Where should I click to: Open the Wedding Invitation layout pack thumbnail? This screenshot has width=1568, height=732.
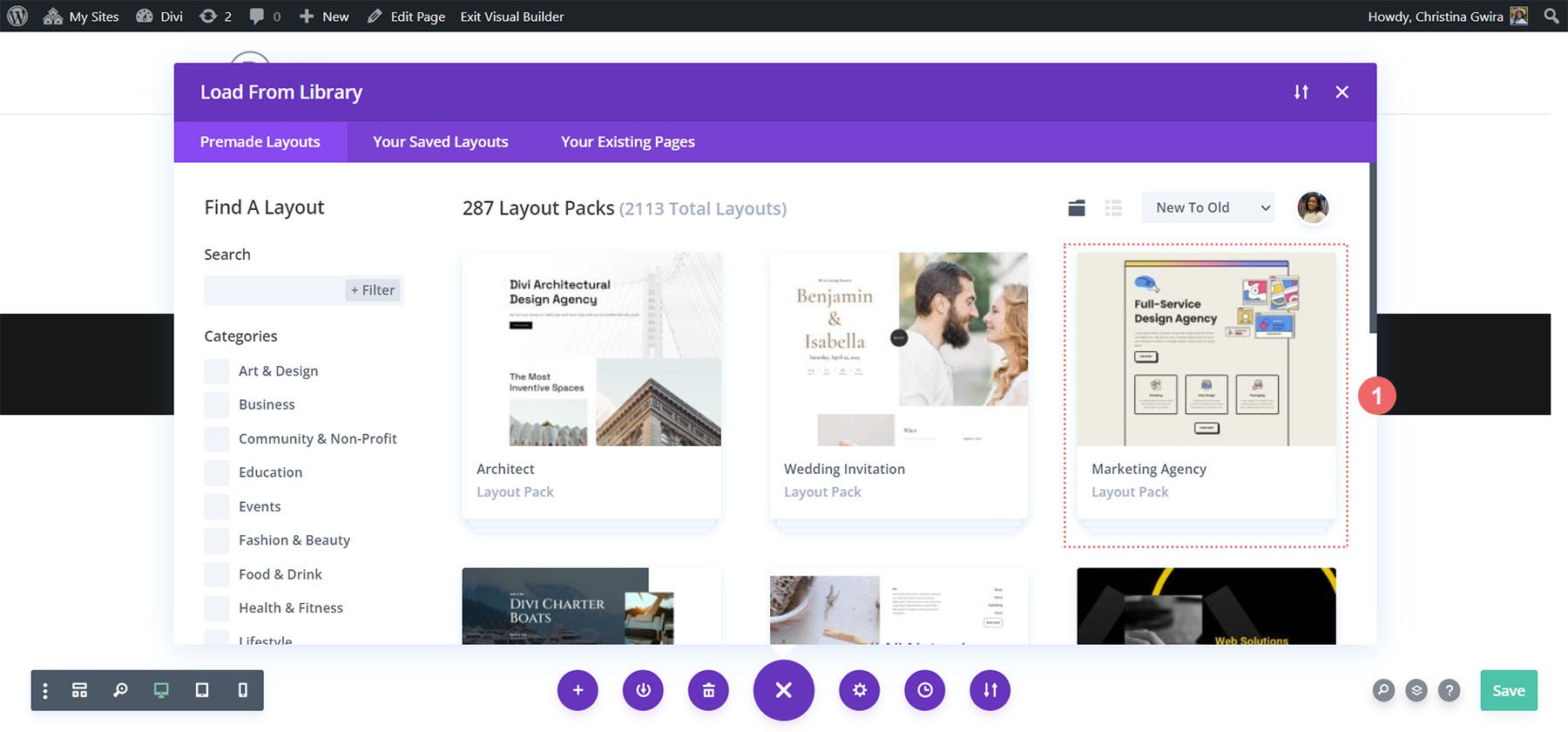pos(899,349)
